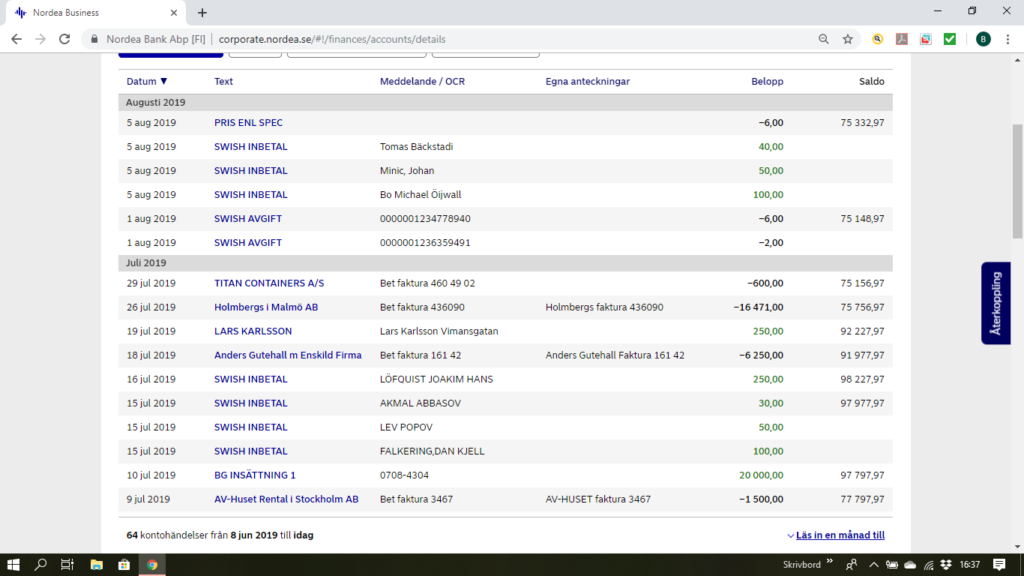
Task: Sort by the Text column header
Action: coord(223,82)
